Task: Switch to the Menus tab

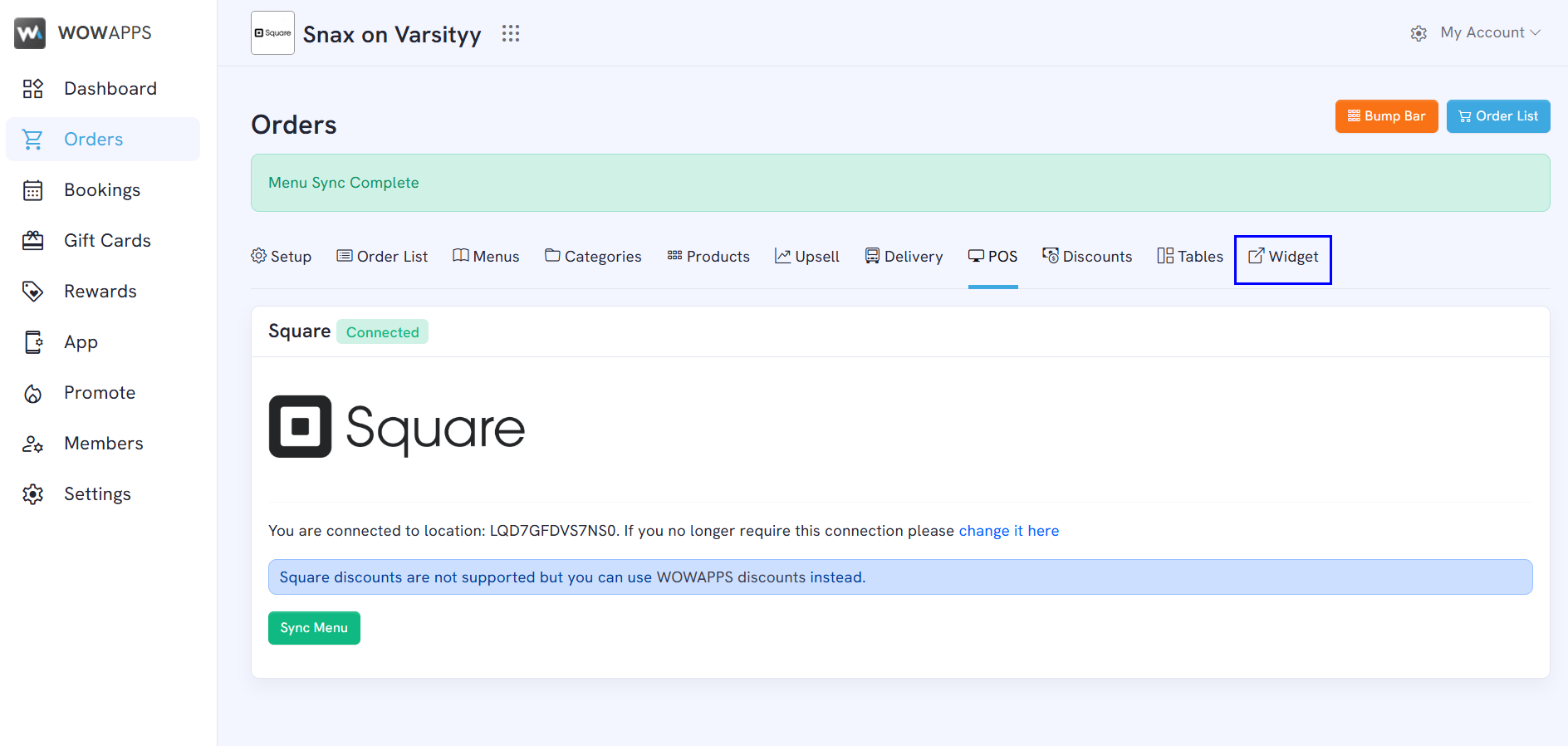Action: [x=486, y=257]
